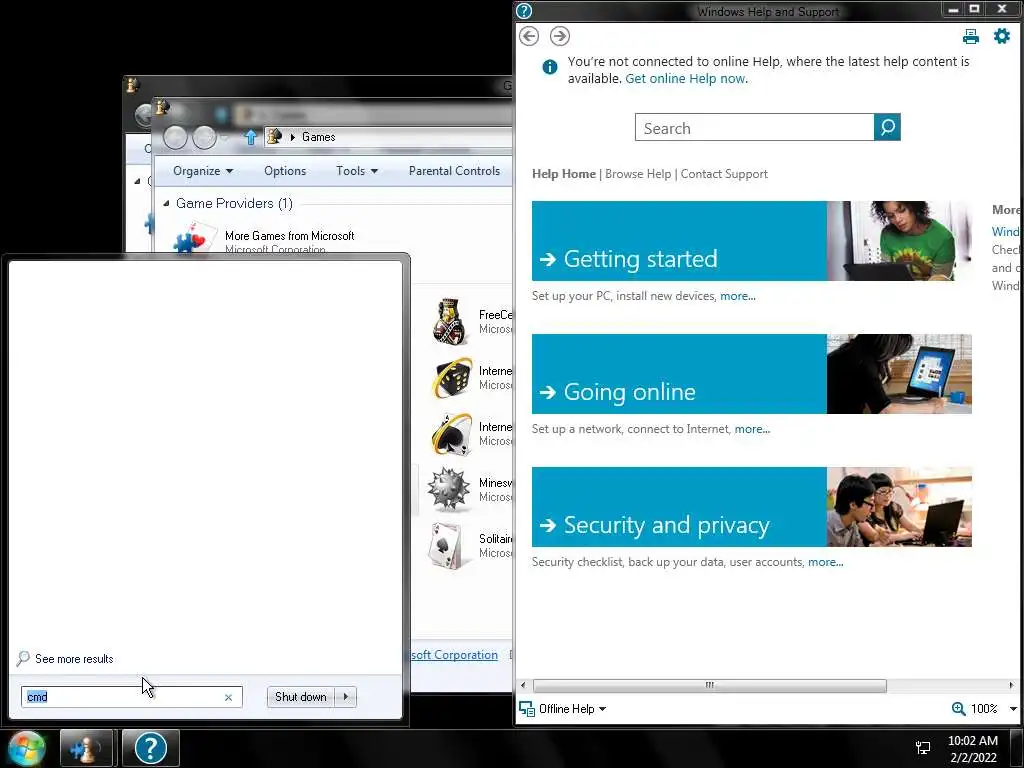The height and width of the screenshot is (768, 1024).
Task: Click into the Help Search field
Action: pyautogui.click(x=754, y=127)
